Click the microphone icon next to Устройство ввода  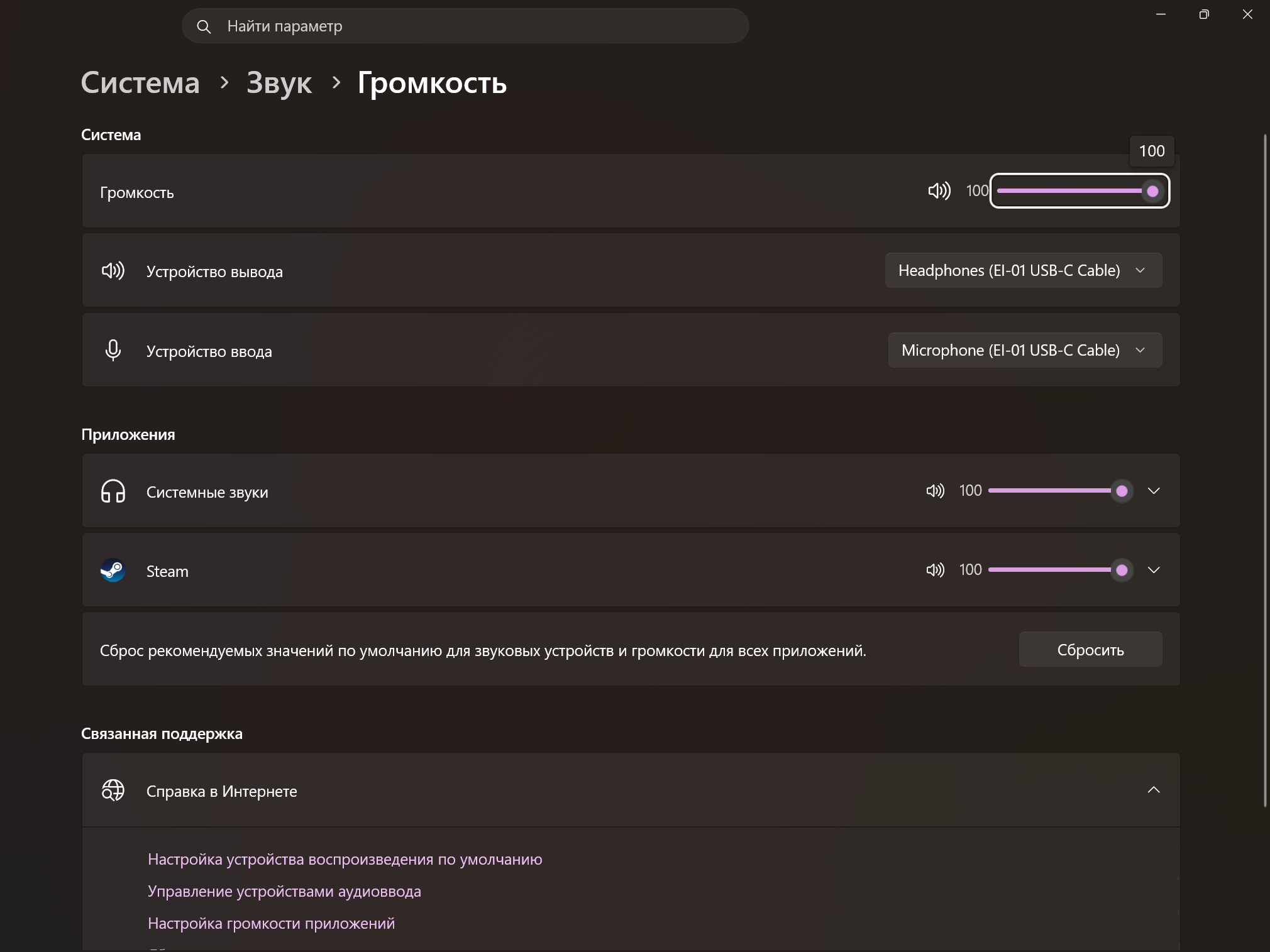[x=113, y=350]
